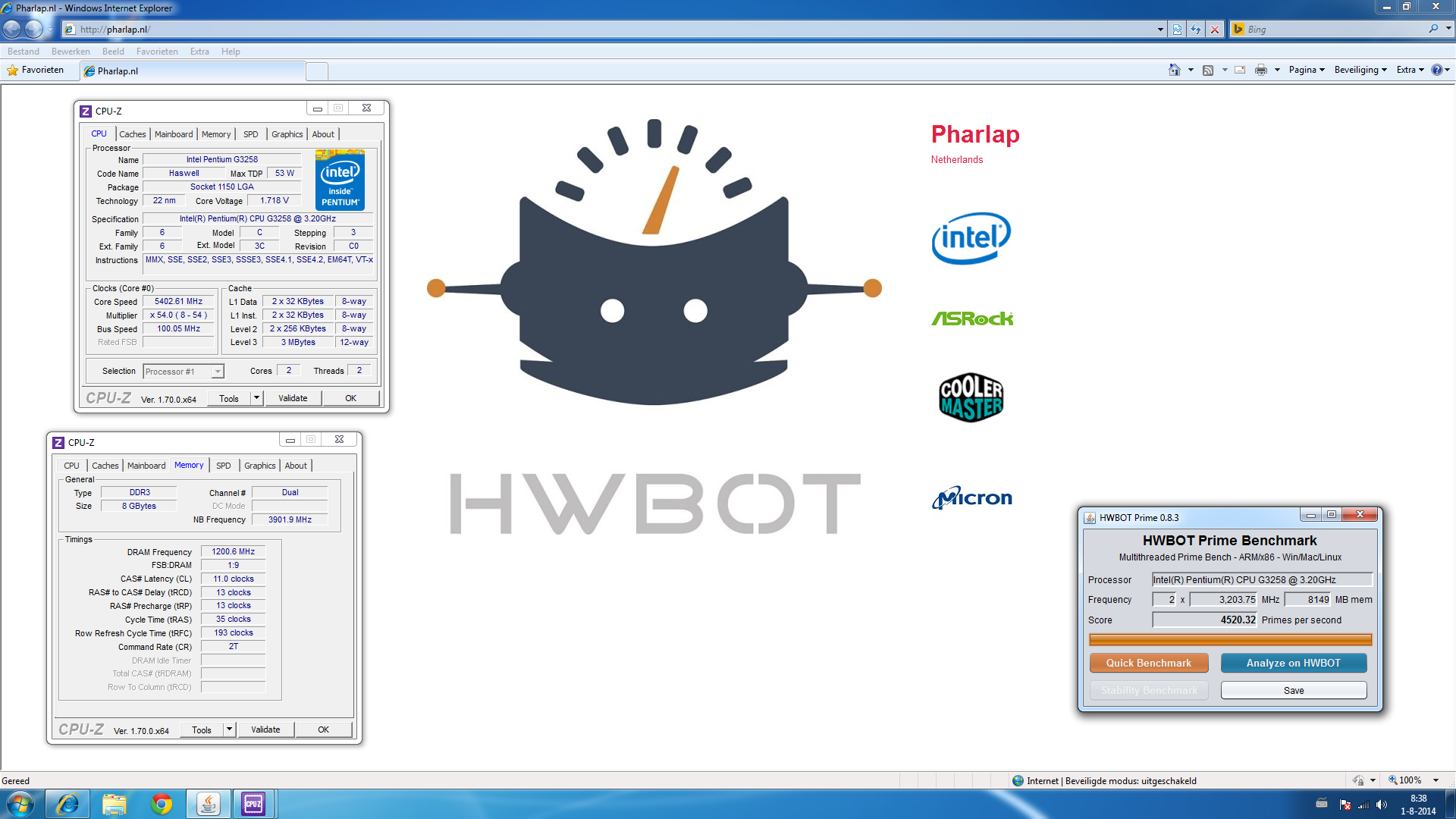Open IE Help blue question mark icon
Screen dimensions: 1456x819
pyautogui.click(x=1436, y=70)
